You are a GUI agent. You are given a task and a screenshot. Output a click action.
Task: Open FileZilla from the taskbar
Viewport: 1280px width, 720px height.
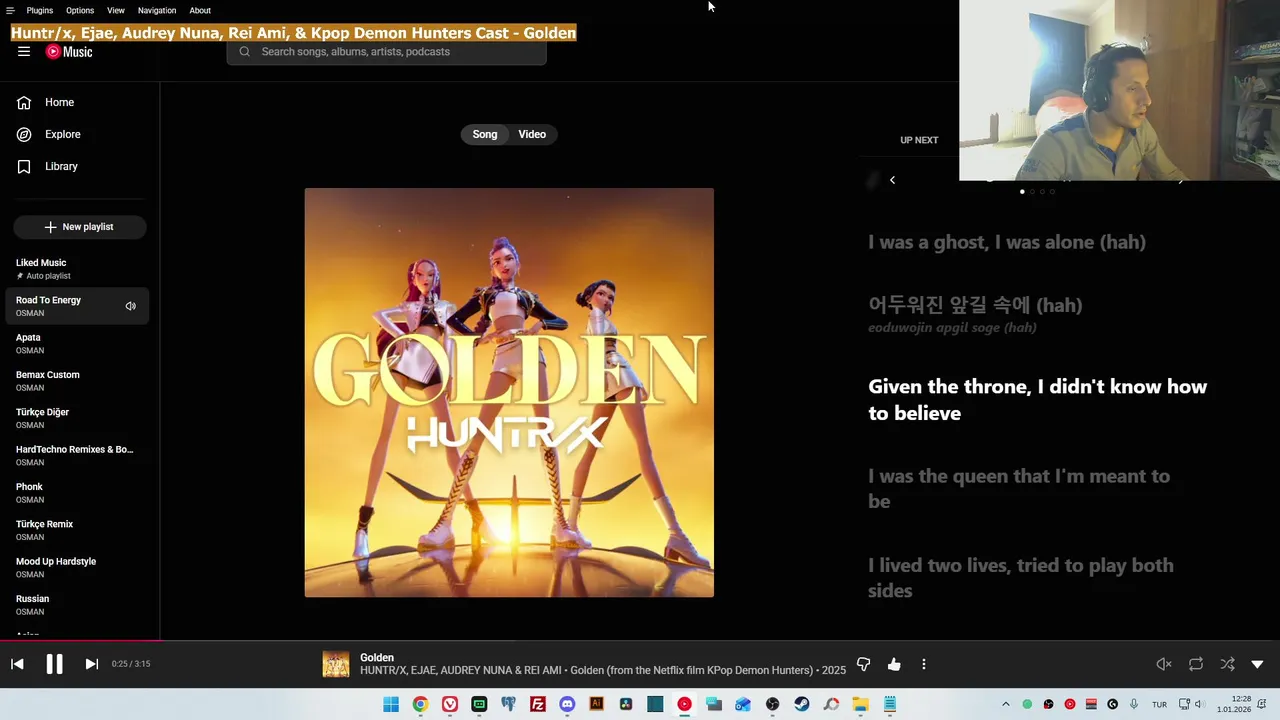pyautogui.click(x=538, y=704)
